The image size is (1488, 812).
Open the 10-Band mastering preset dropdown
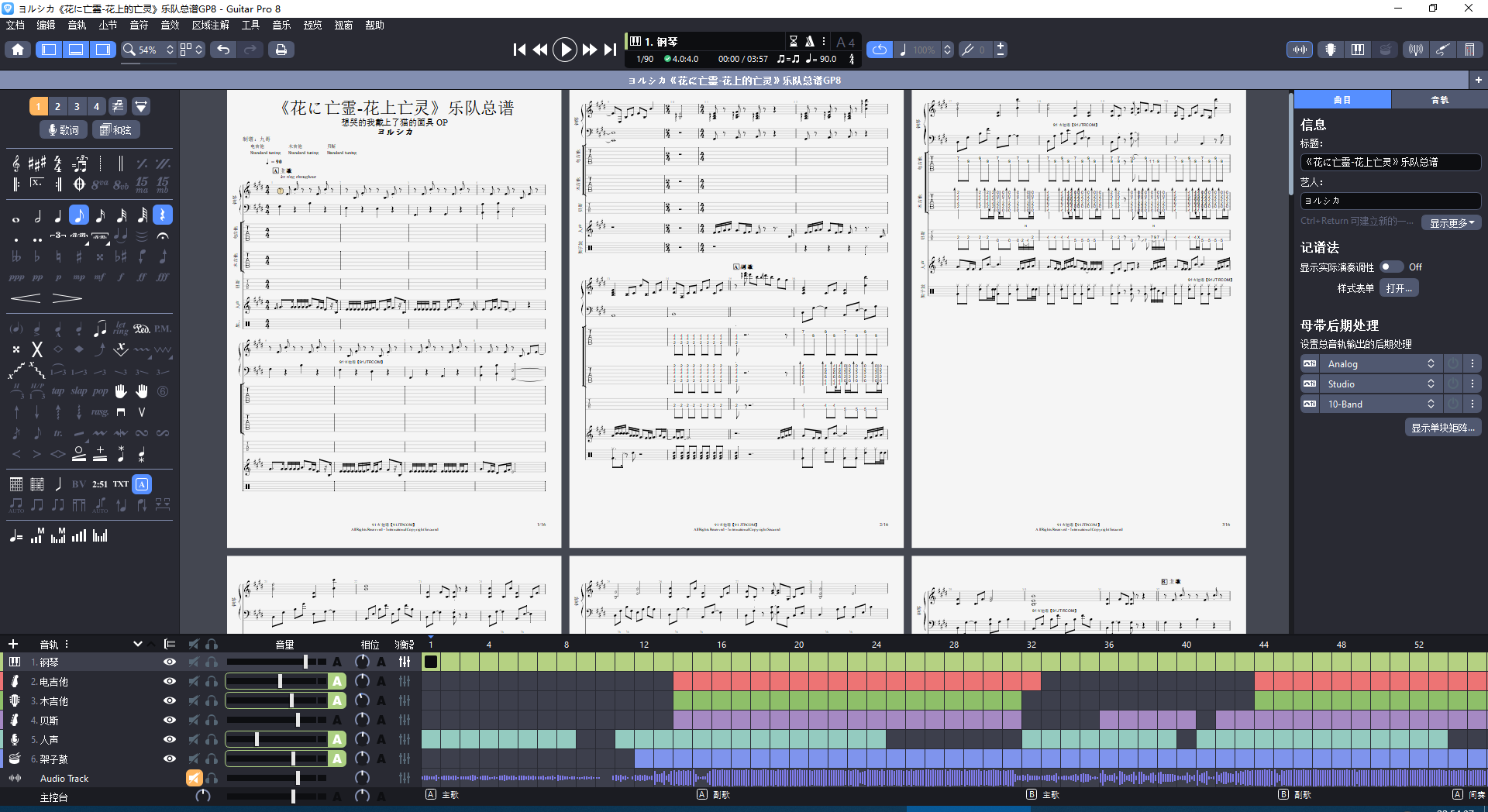tap(1381, 404)
